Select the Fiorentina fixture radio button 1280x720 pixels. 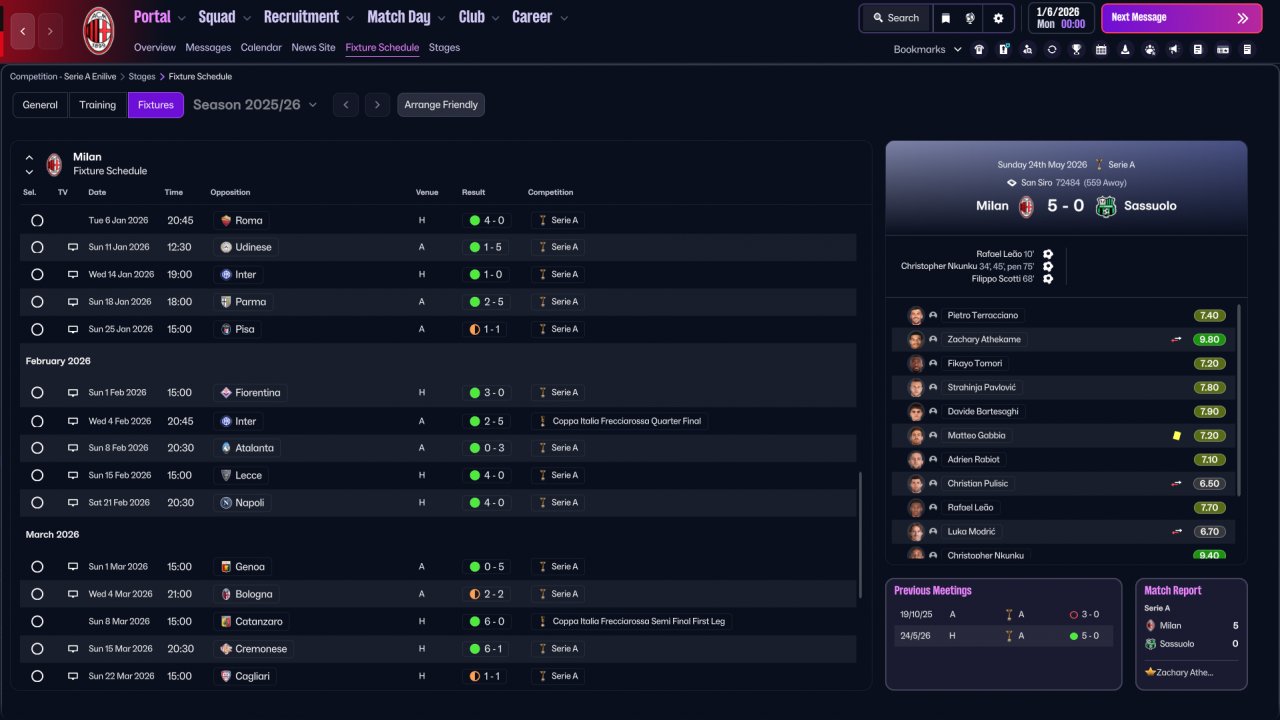[x=37, y=393]
